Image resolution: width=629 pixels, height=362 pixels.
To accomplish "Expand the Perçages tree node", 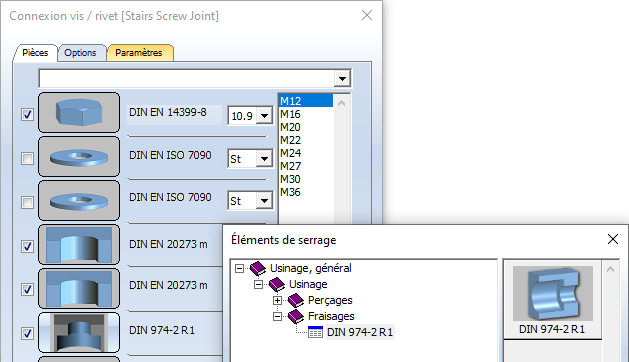I will click(277, 300).
